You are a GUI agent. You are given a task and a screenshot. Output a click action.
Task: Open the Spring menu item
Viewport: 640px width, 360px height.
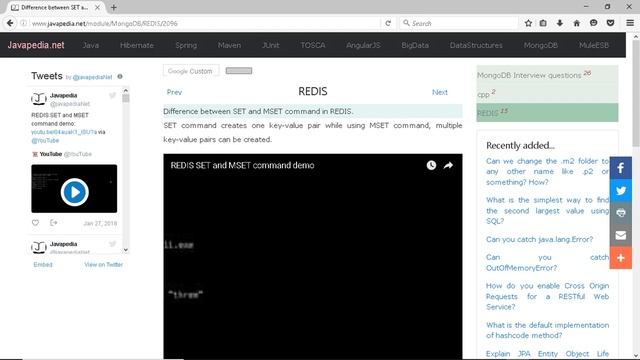tap(186, 45)
